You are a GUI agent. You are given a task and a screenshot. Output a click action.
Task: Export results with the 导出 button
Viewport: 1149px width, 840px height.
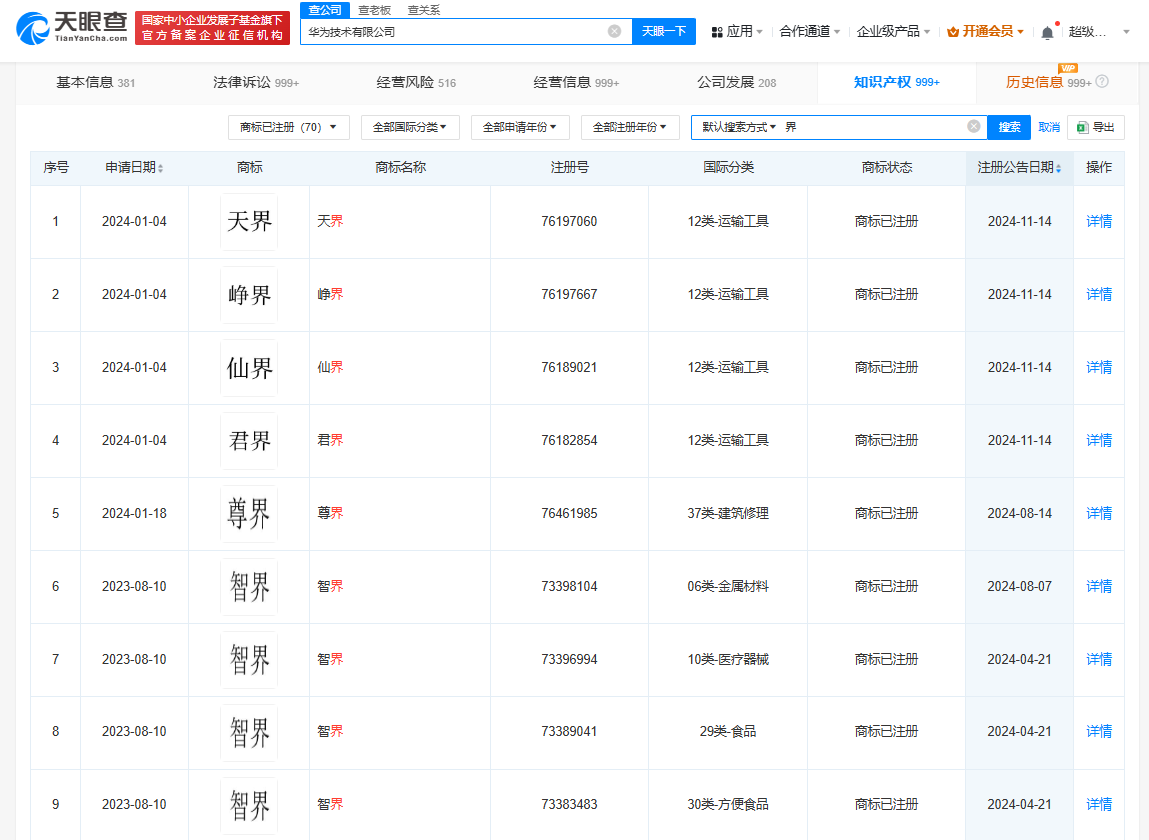1096,127
